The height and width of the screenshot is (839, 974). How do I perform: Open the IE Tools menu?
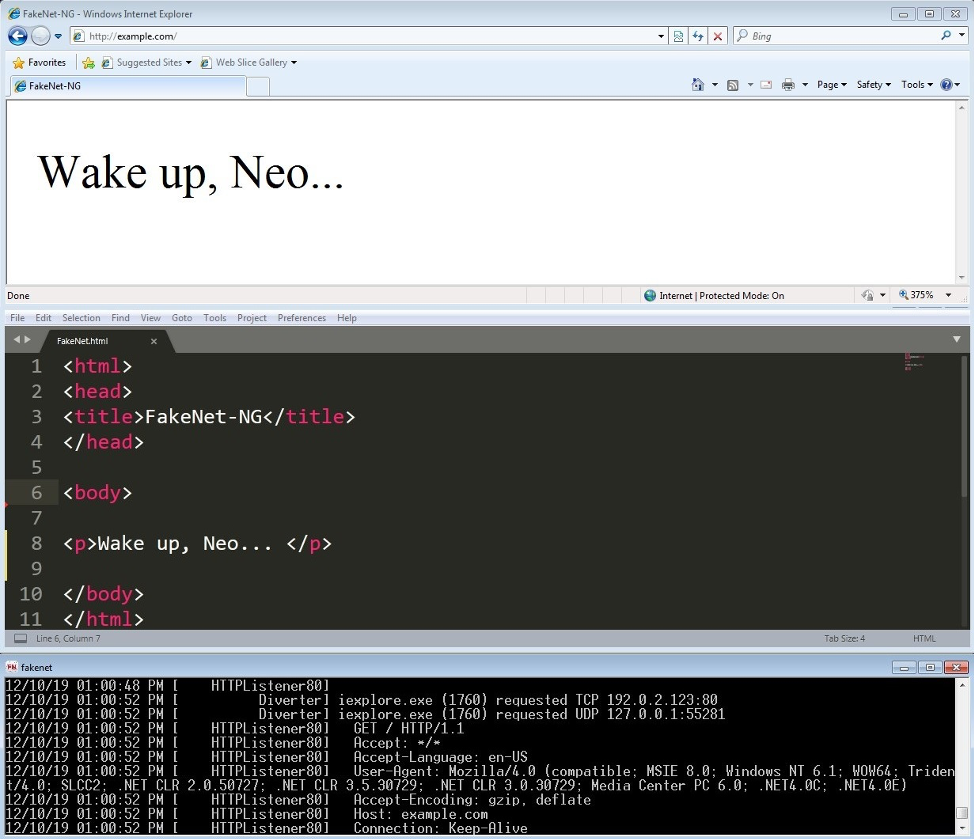[917, 84]
